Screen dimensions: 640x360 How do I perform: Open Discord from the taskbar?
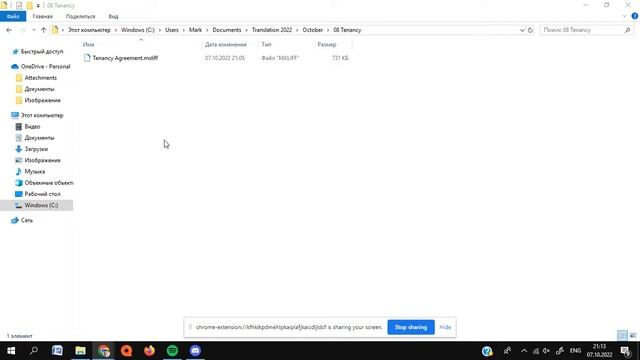pyautogui.click(x=196, y=351)
